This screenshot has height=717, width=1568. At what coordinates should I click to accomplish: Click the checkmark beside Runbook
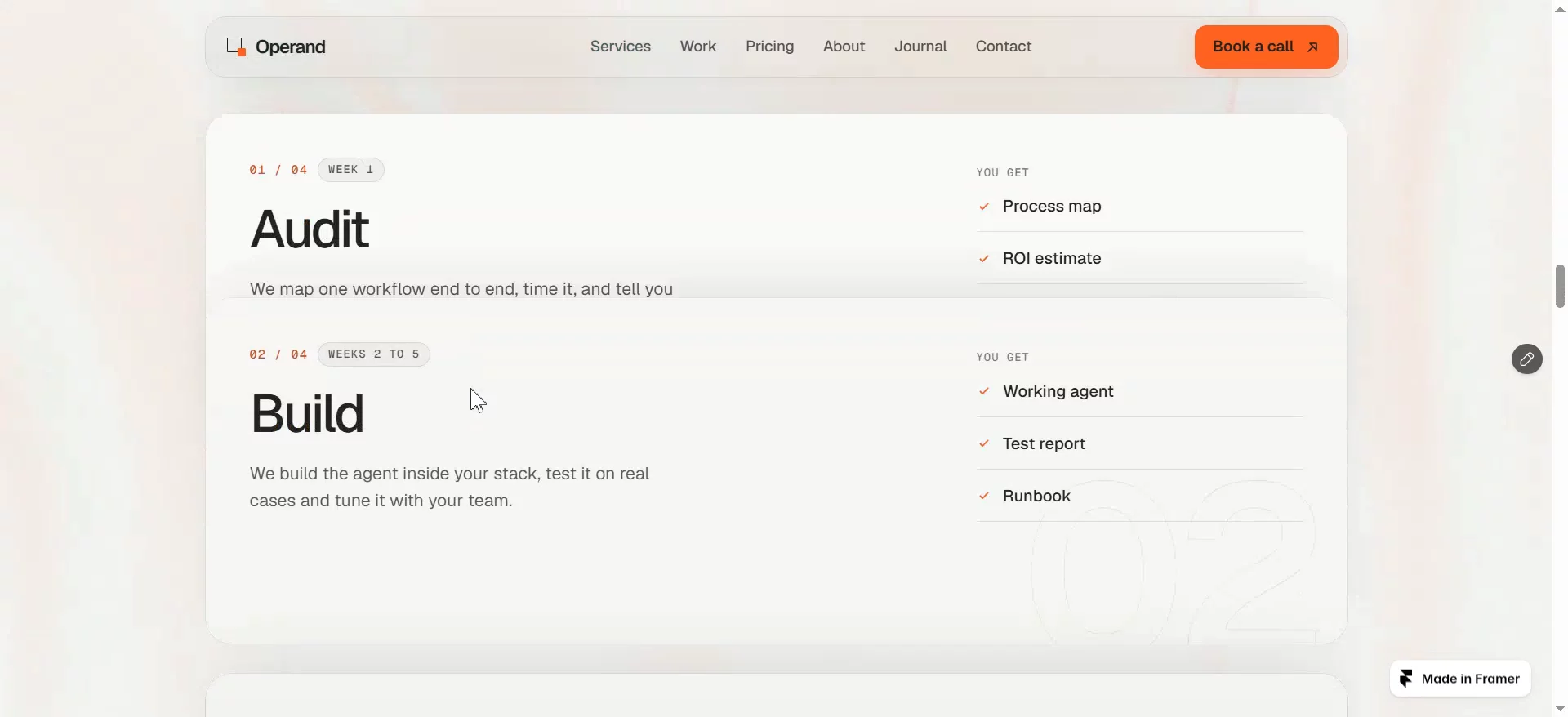click(x=984, y=496)
